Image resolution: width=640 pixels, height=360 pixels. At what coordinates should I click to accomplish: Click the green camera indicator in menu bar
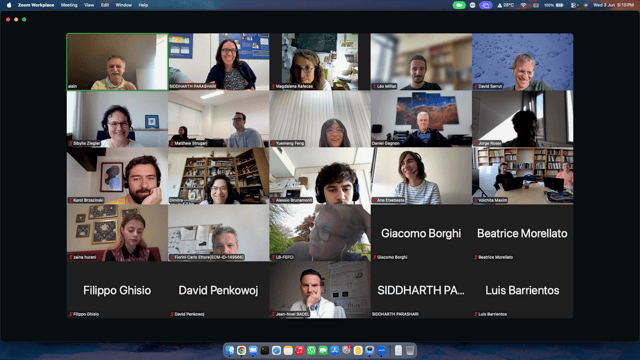click(459, 5)
